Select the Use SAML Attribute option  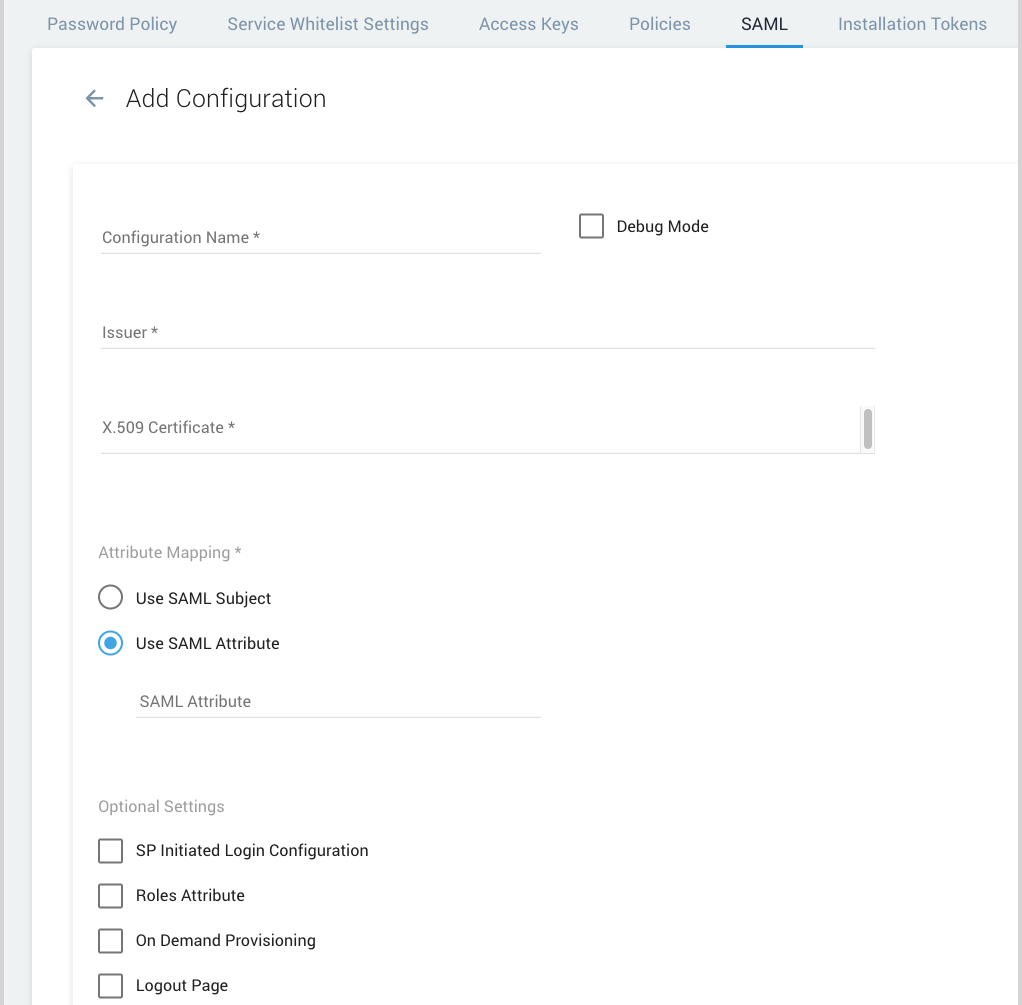[110, 643]
